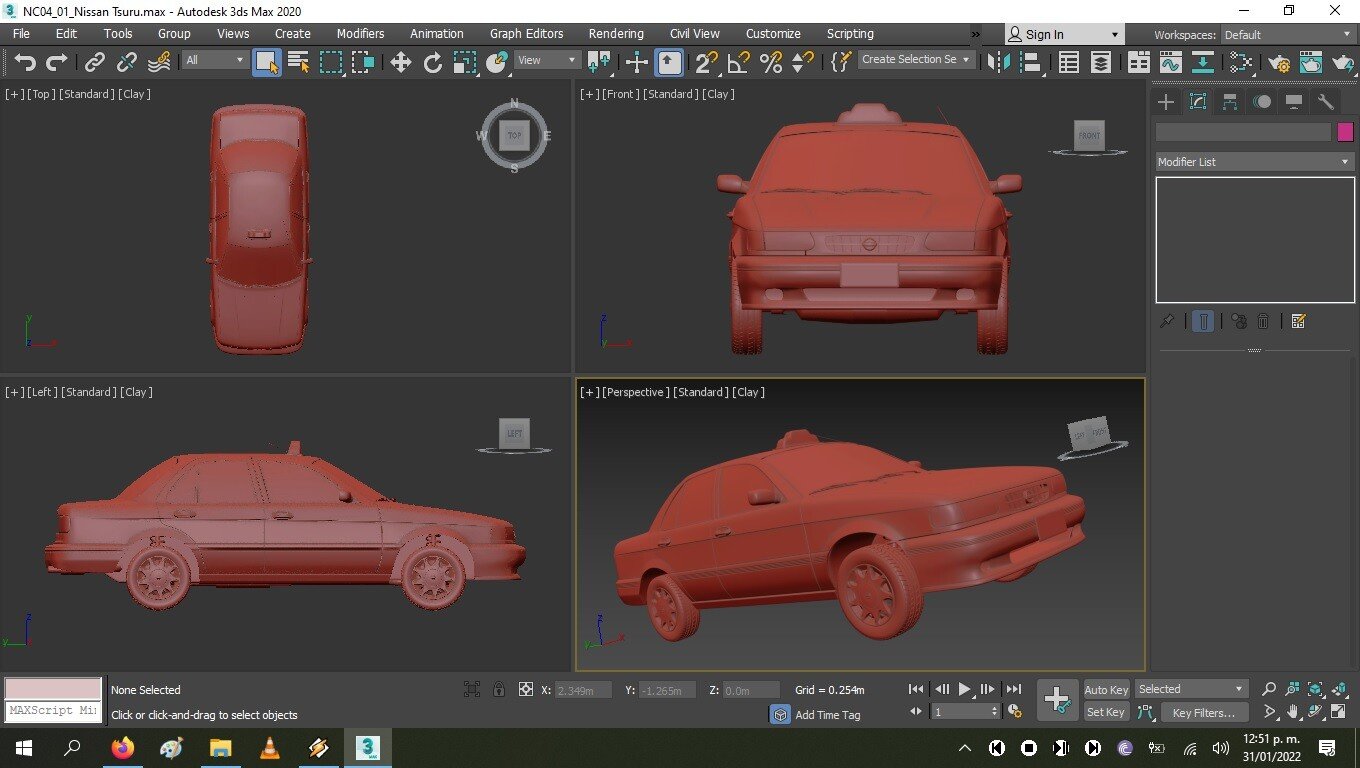Toggle Window/Crossing selection mode
Screen dimensions: 1360x768
[363, 62]
